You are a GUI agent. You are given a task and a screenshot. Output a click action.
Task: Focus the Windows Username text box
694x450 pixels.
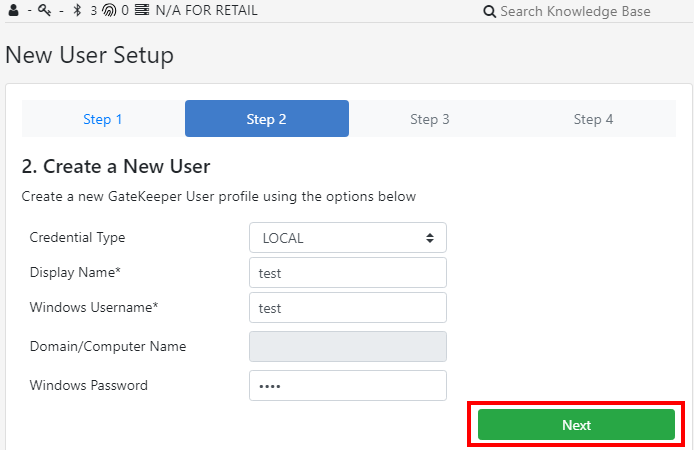coord(347,308)
